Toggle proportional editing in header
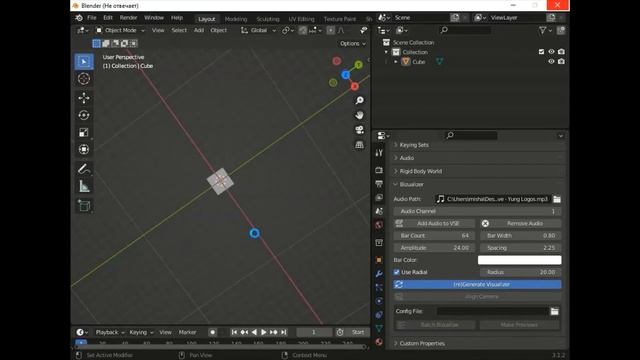 click(x=330, y=30)
